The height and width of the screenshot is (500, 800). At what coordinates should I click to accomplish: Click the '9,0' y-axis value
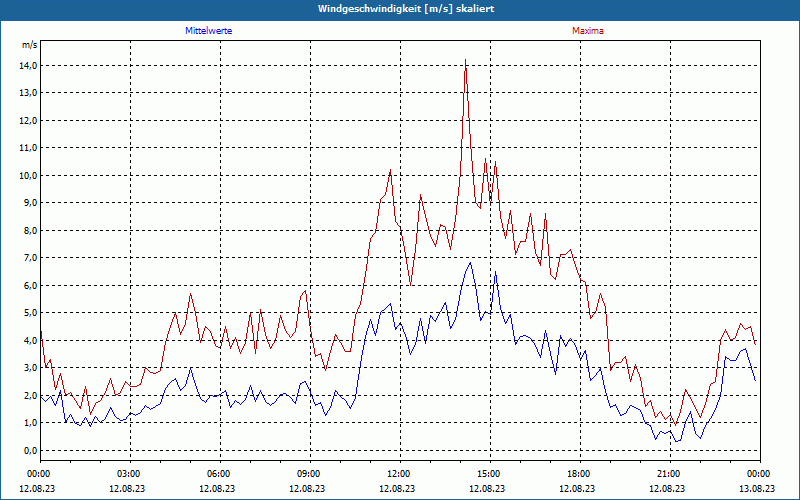[29, 203]
